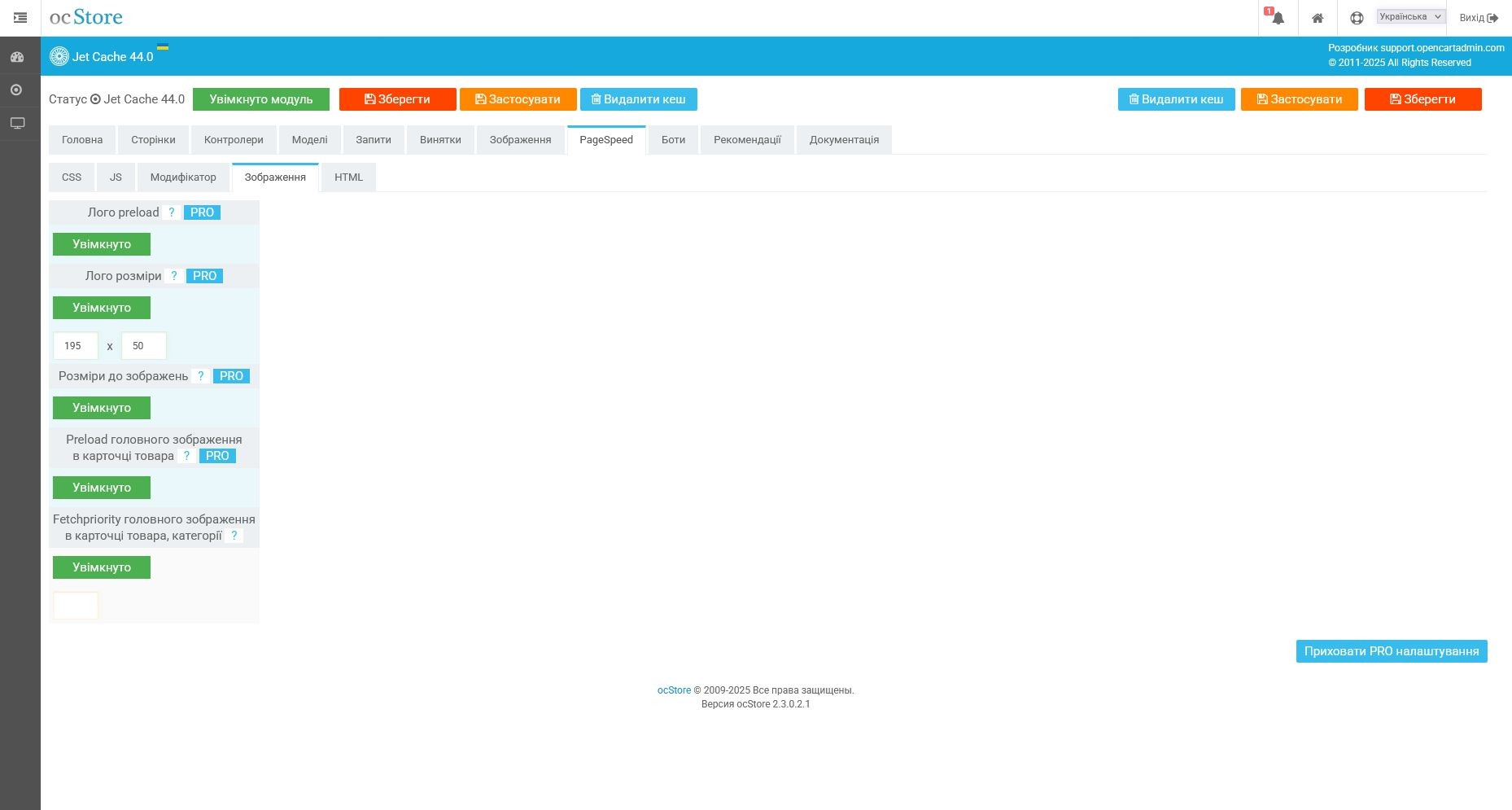This screenshot has width=1512, height=810.
Task: Click the Статус radio indicator for Jet Cache
Action: 96,99
